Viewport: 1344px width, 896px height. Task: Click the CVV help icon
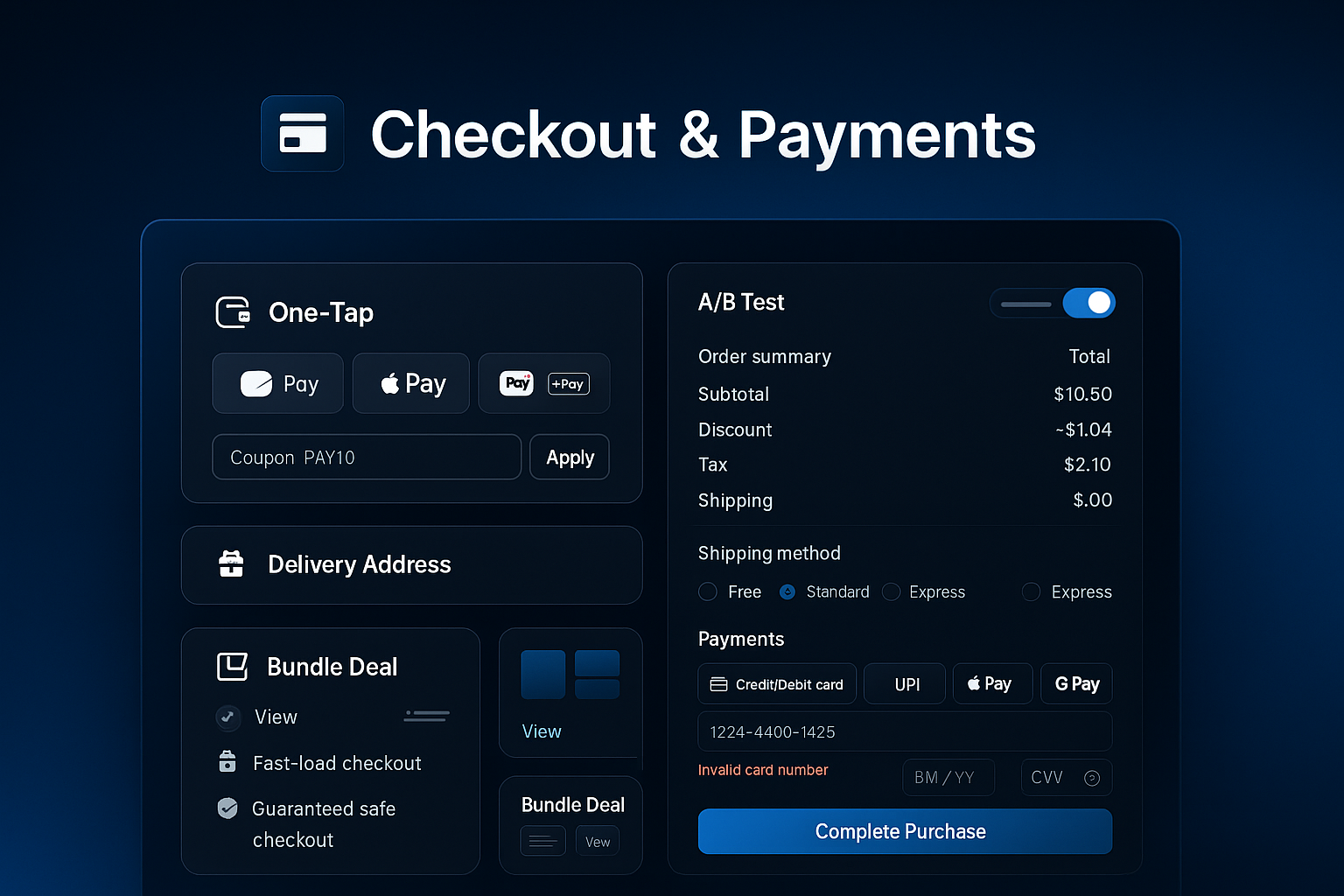[1091, 778]
